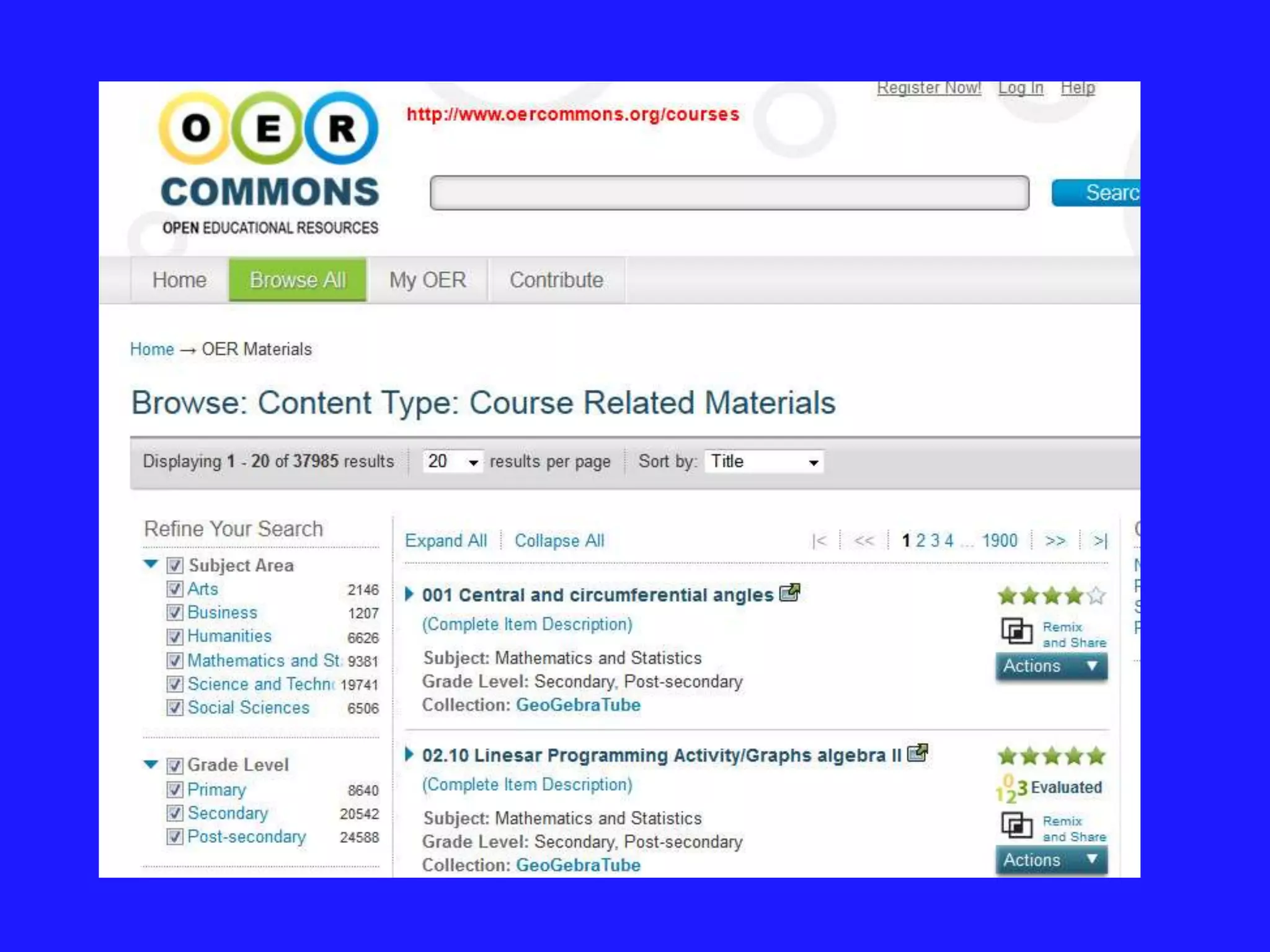Click Remix and Share icon for second result
1270x952 pixels.
[1016, 826]
